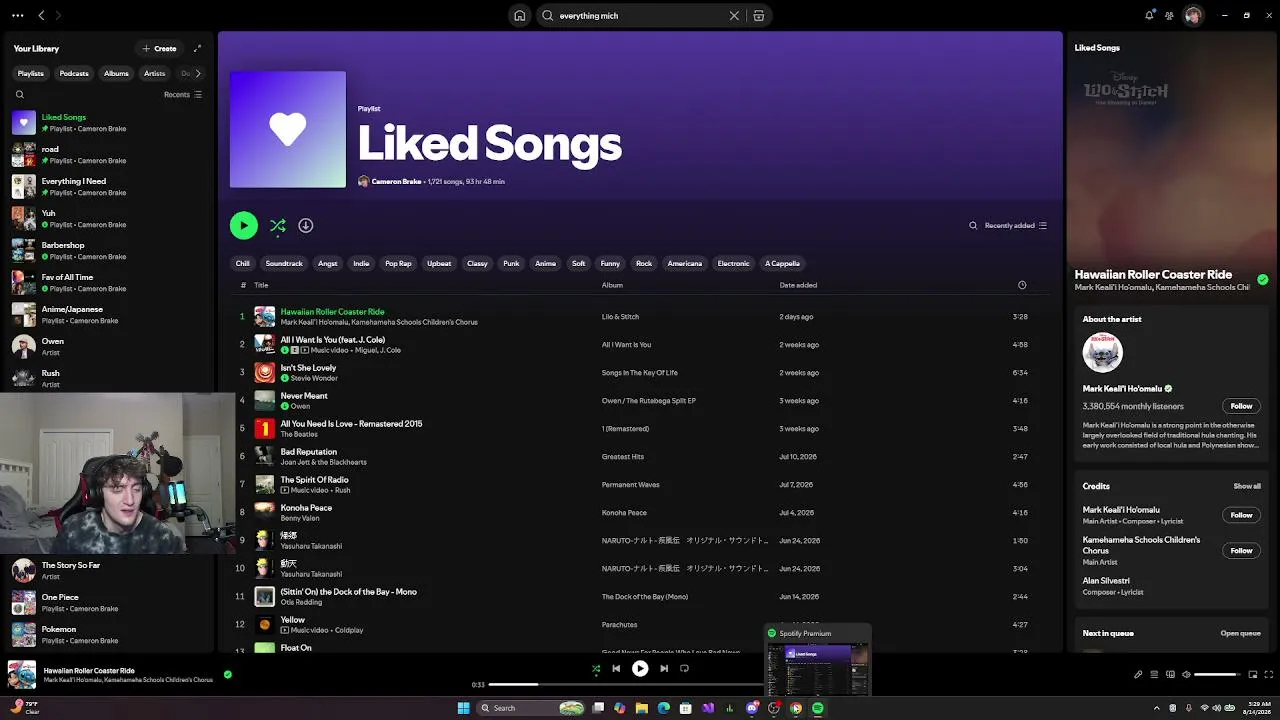
Task: Toggle the saved check in the right panel
Action: click(x=1263, y=280)
